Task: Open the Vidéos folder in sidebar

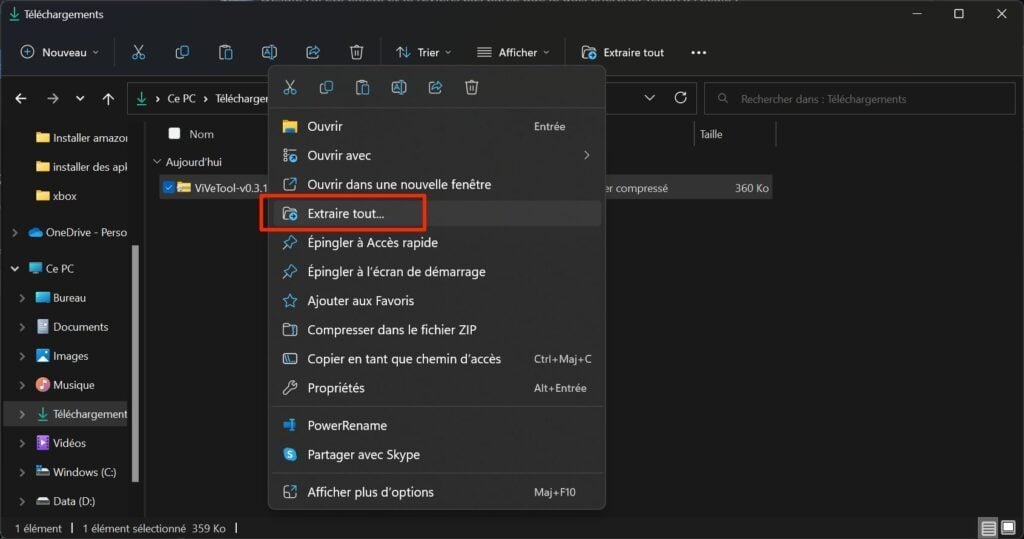Action: (x=61, y=443)
